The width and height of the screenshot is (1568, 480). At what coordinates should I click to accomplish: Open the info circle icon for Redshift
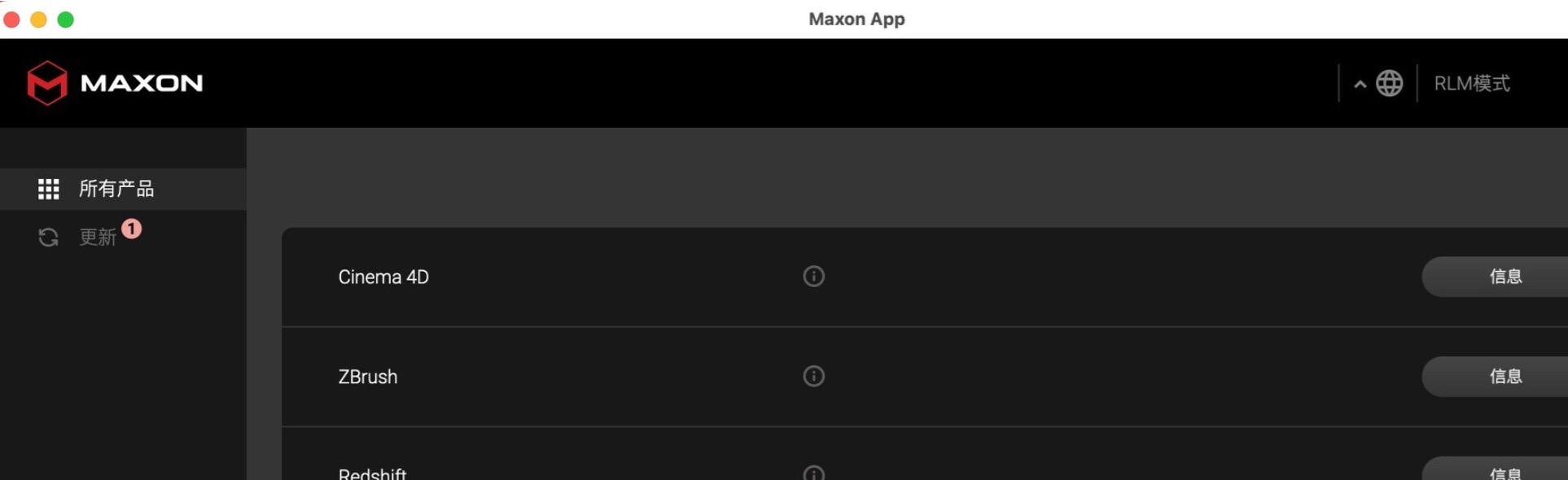(813, 473)
